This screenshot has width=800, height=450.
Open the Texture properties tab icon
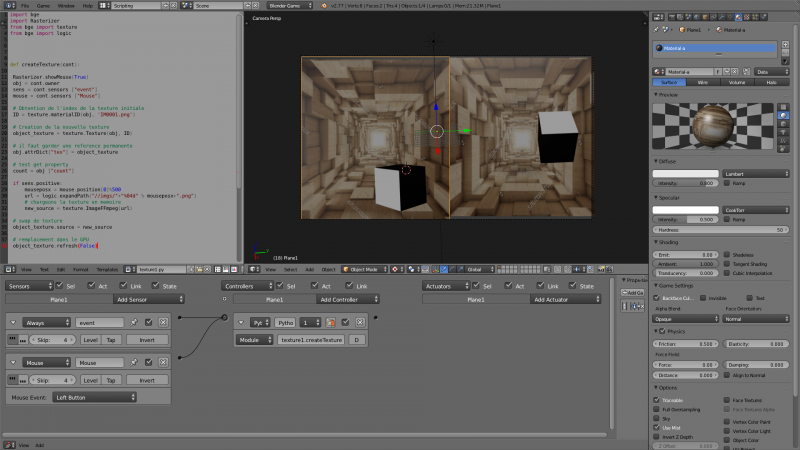pos(746,17)
